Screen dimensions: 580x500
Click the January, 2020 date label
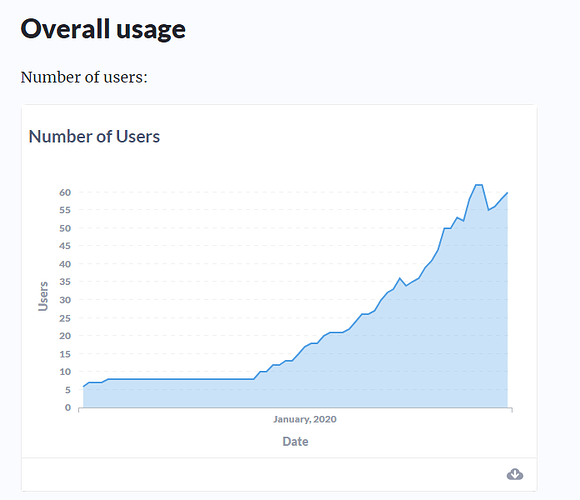coord(305,419)
